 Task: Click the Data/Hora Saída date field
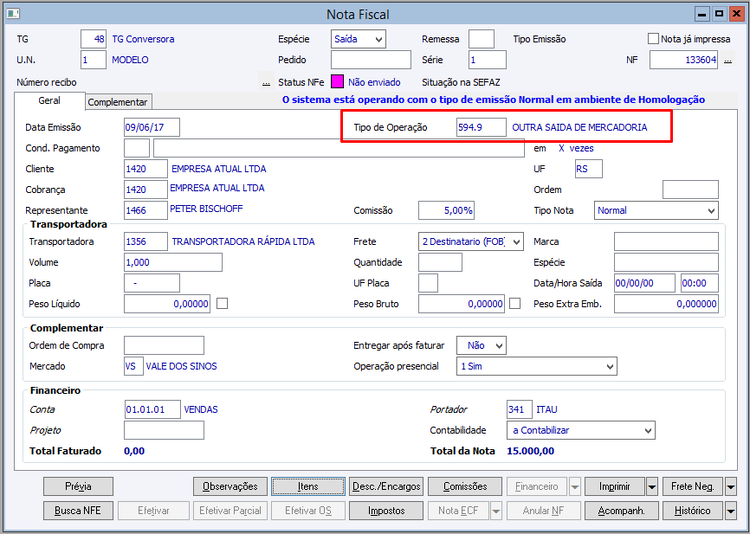click(x=645, y=283)
